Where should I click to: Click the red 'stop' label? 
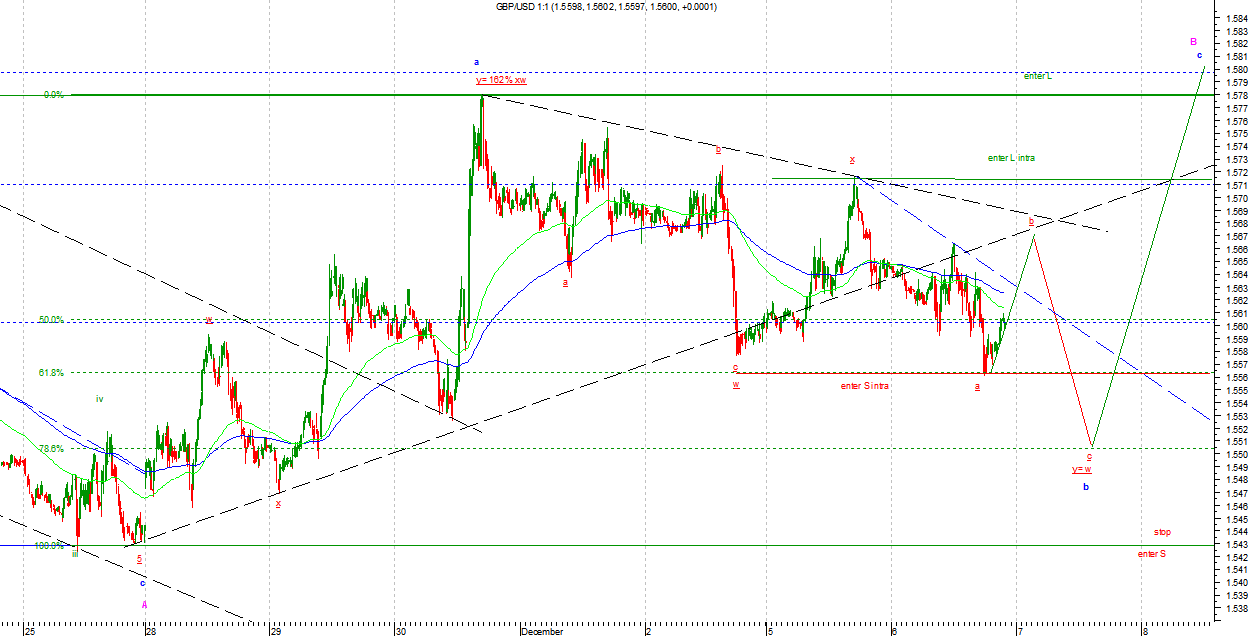click(1161, 532)
